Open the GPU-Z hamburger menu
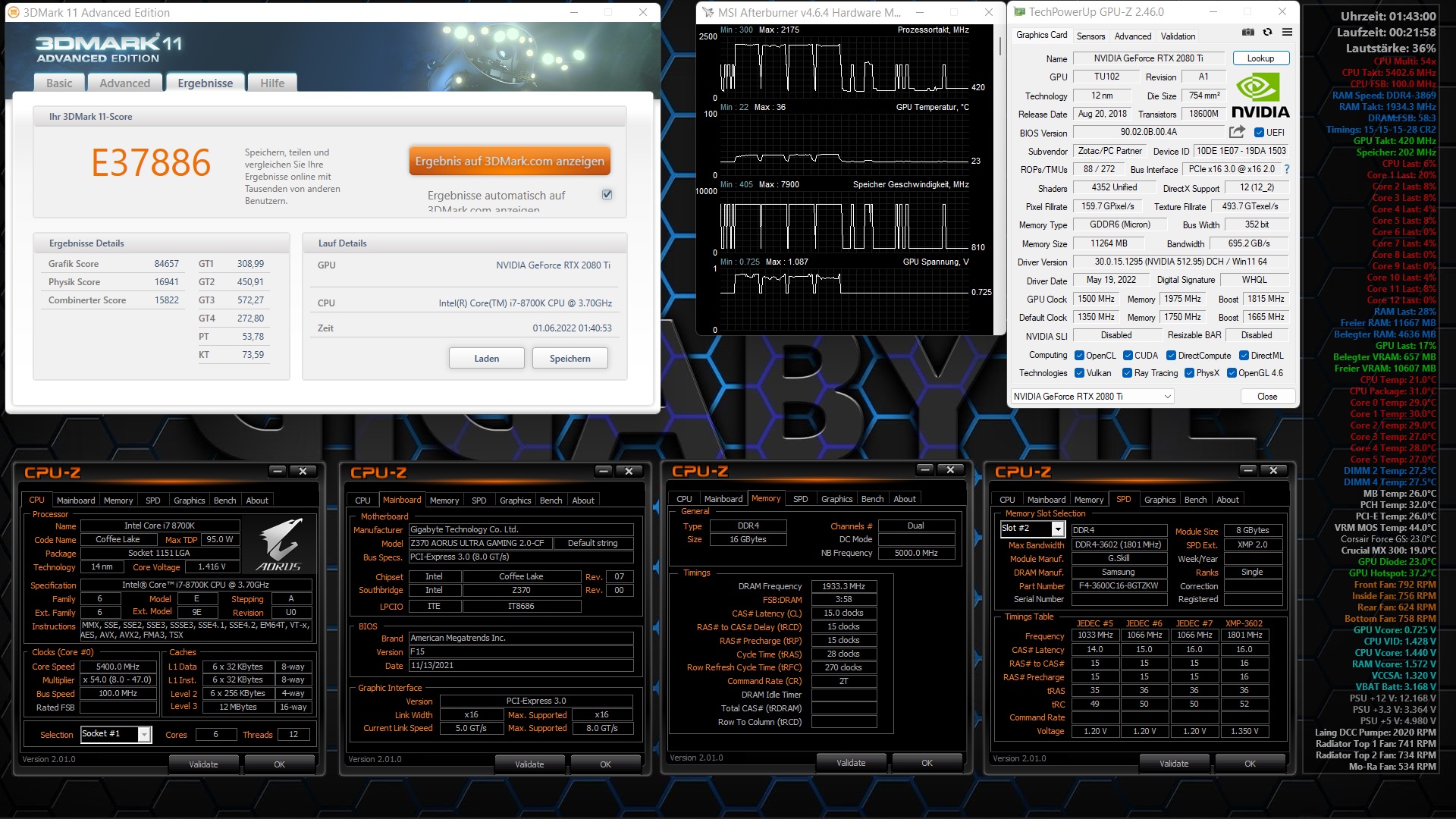Image resolution: width=1456 pixels, height=819 pixels. [x=1287, y=33]
